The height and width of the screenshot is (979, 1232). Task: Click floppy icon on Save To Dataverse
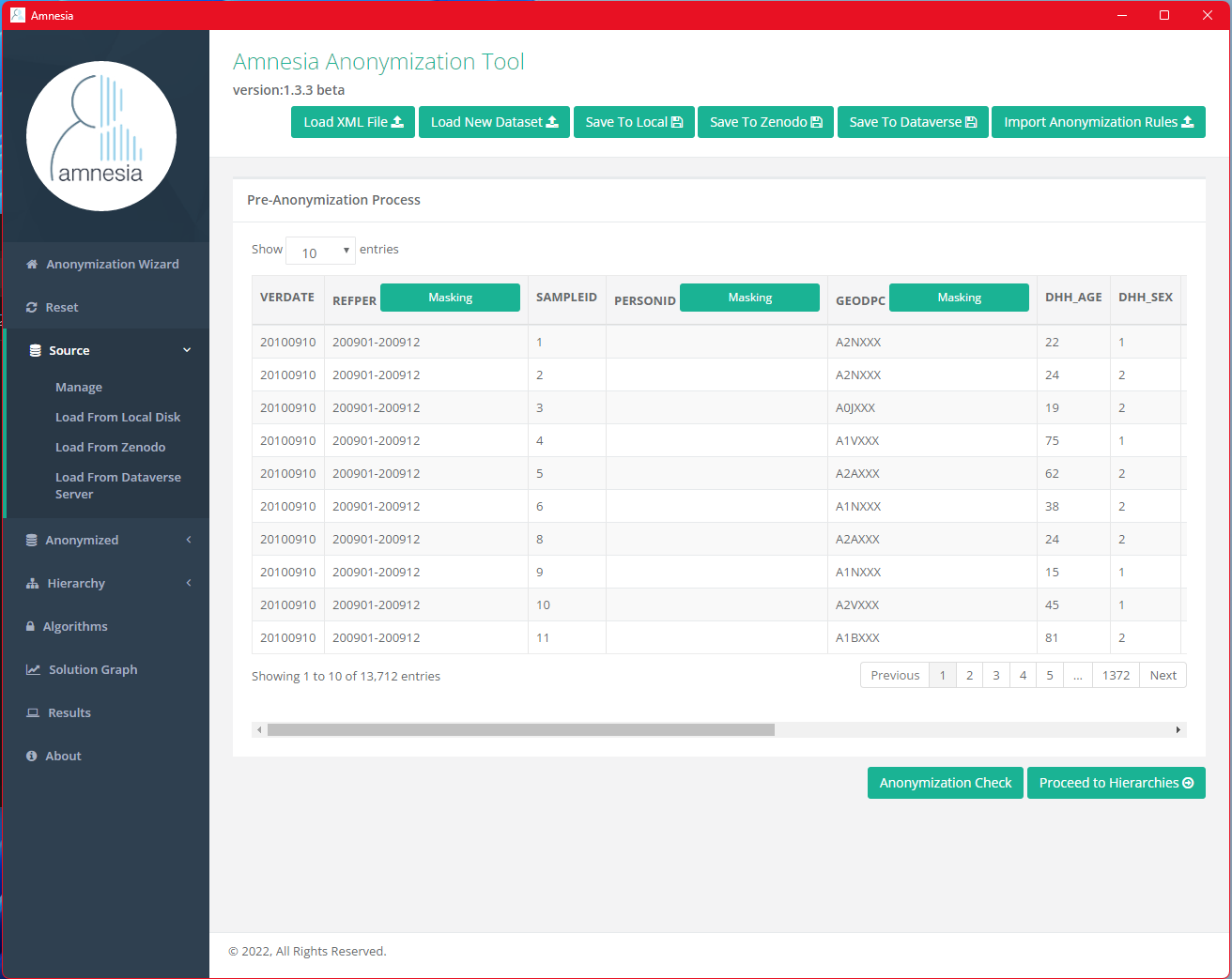(971, 122)
